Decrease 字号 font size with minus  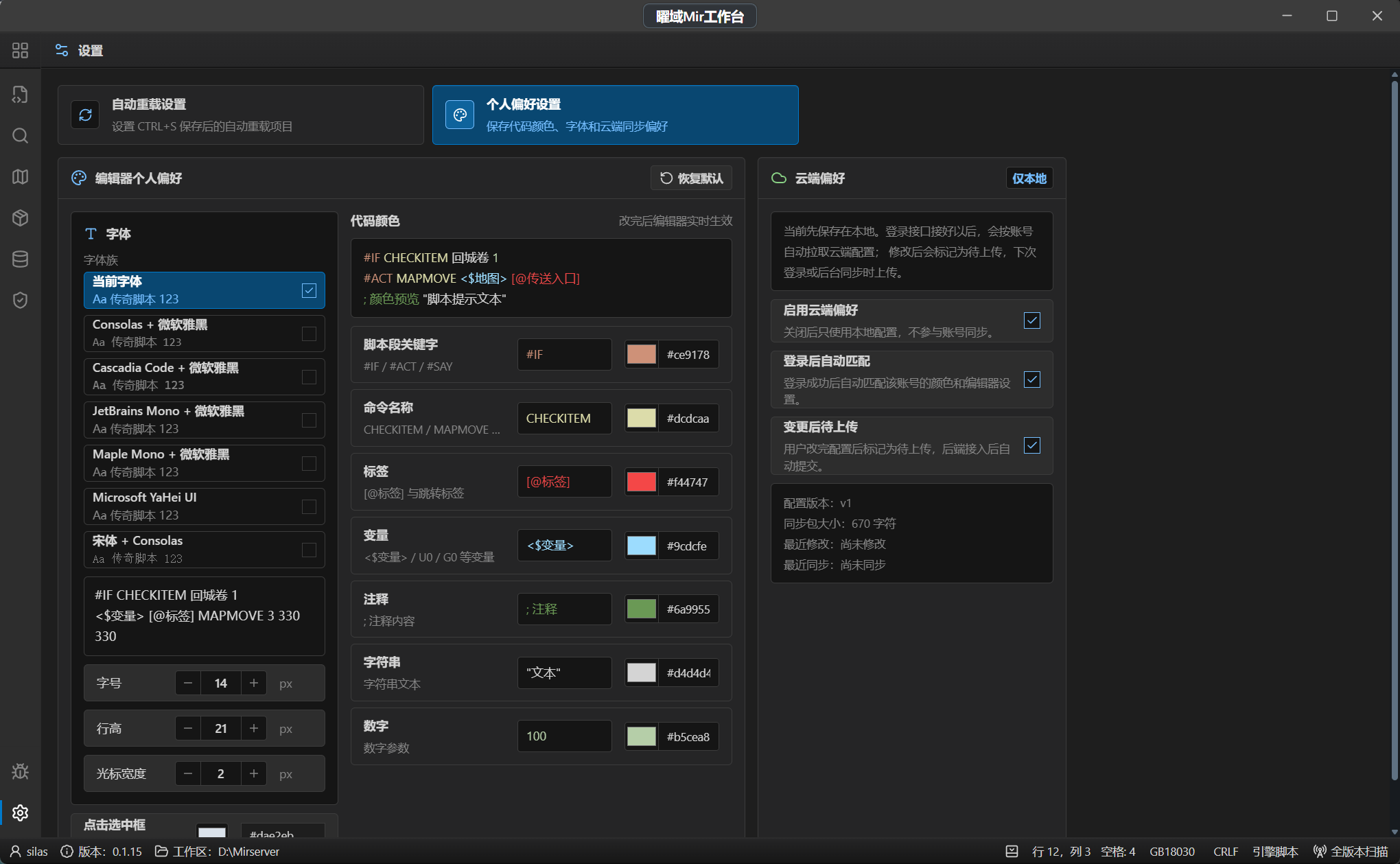coord(187,683)
